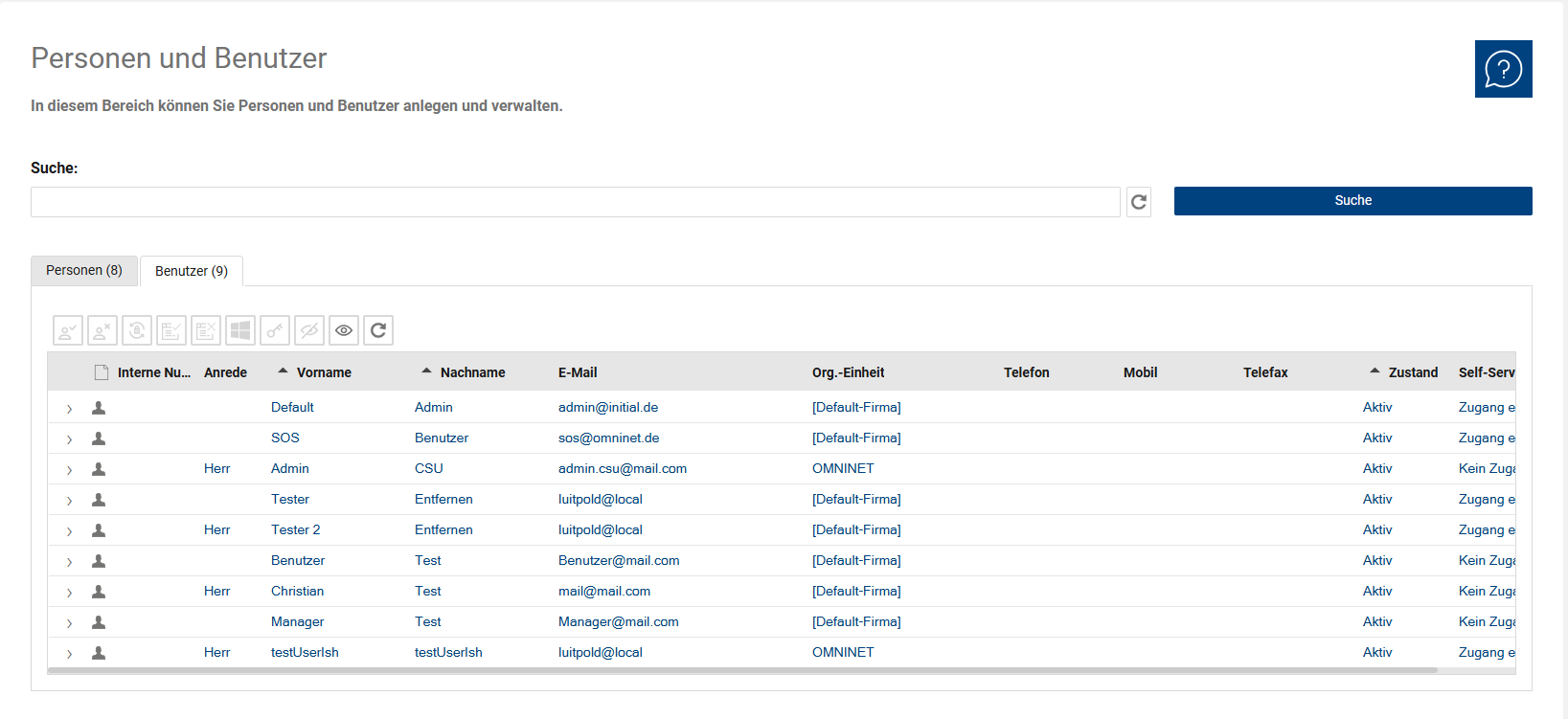
Task: Click email sos@omninet.de
Action: (x=608, y=438)
